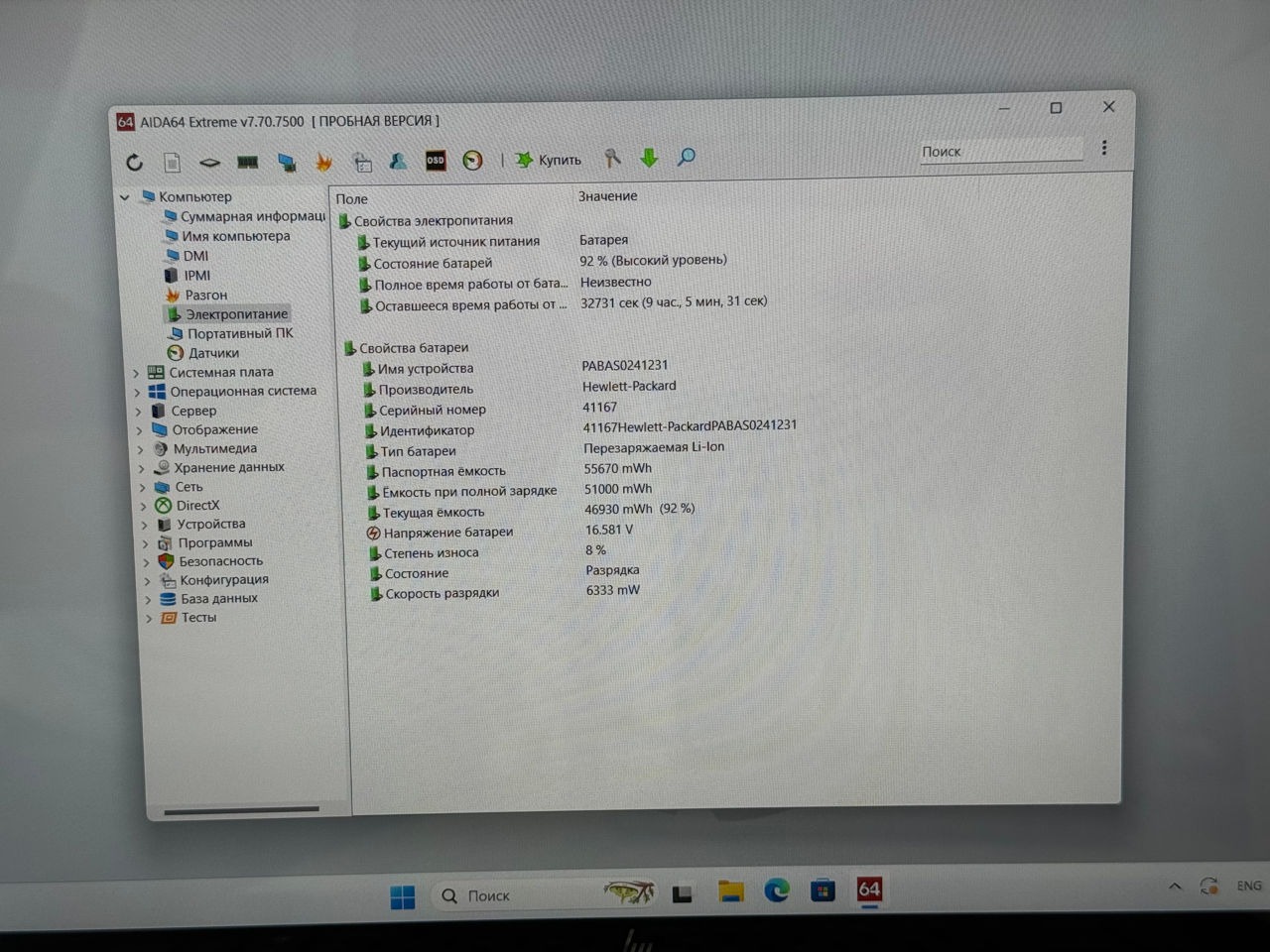The image size is (1270, 952).
Task: Open the OSD panel icon
Action: [436, 161]
